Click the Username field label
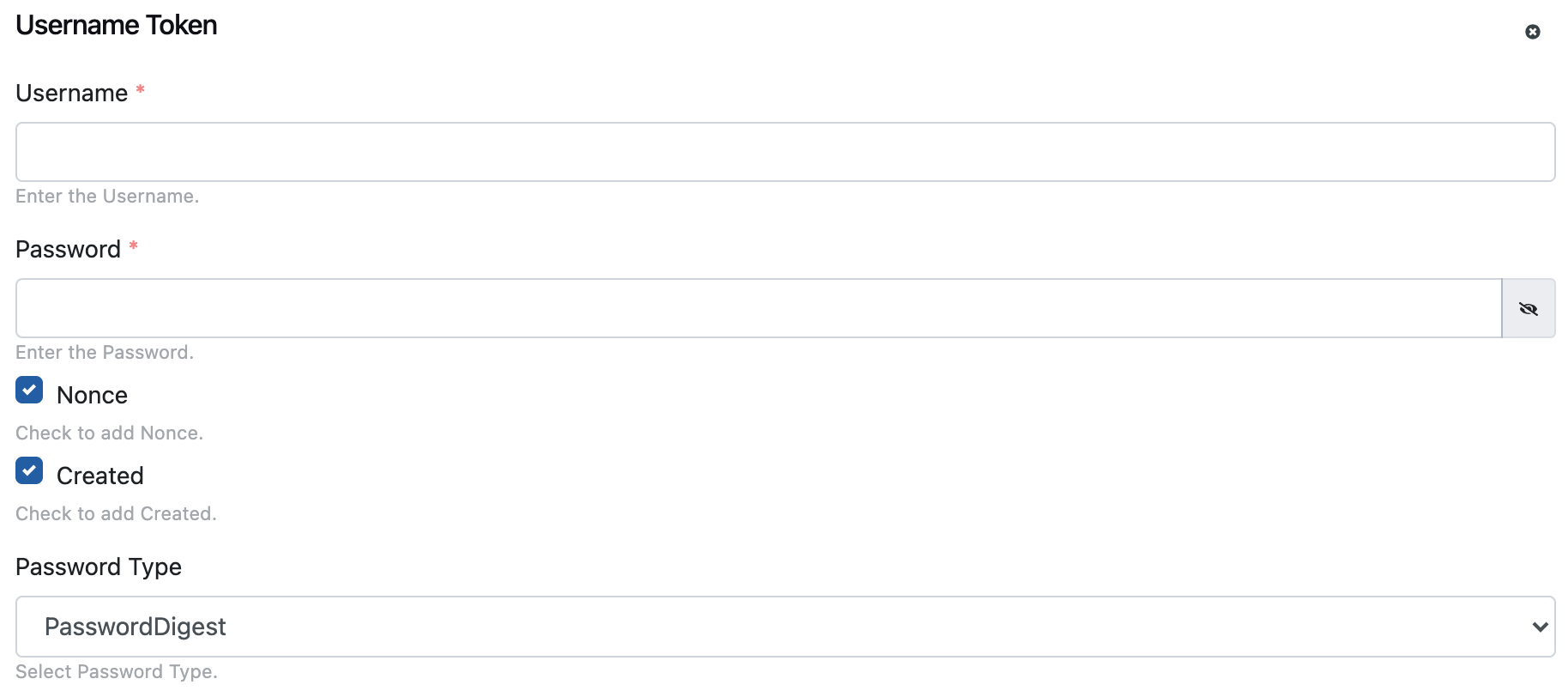The height and width of the screenshot is (697, 1568). point(72,93)
